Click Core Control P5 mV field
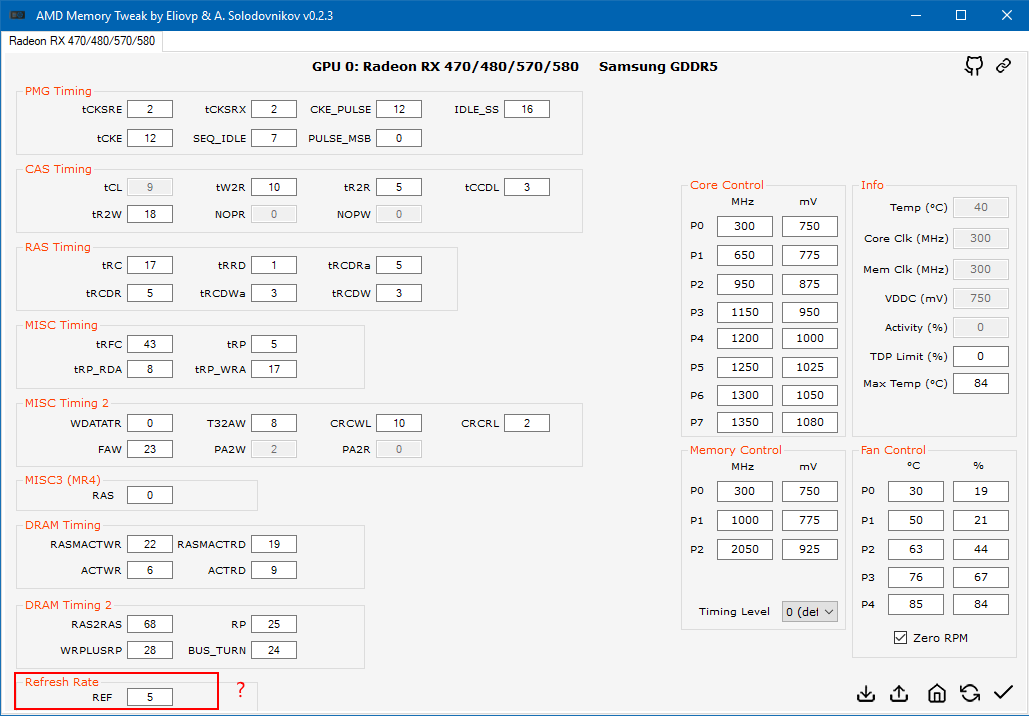The image size is (1029, 716). pos(810,368)
